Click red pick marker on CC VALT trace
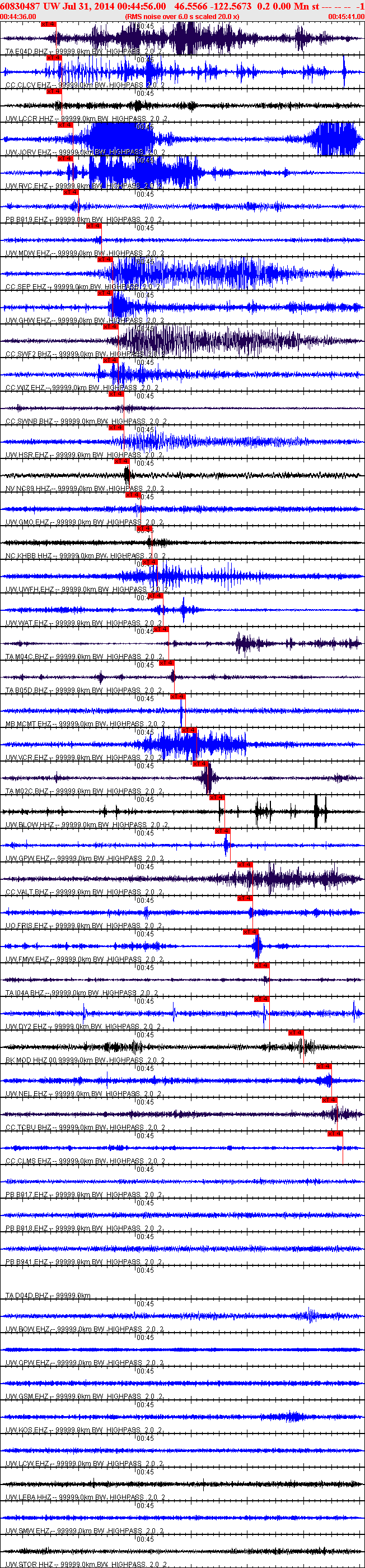The image size is (365, 1568). coord(245,864)
